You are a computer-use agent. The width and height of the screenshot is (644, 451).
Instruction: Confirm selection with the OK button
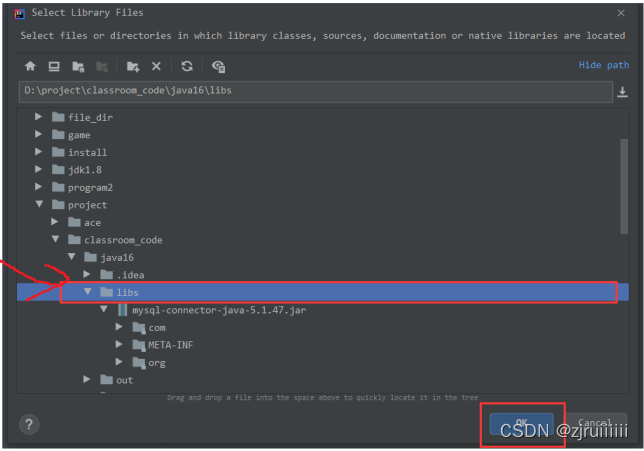pyautogui.click(x=521, y=424)
